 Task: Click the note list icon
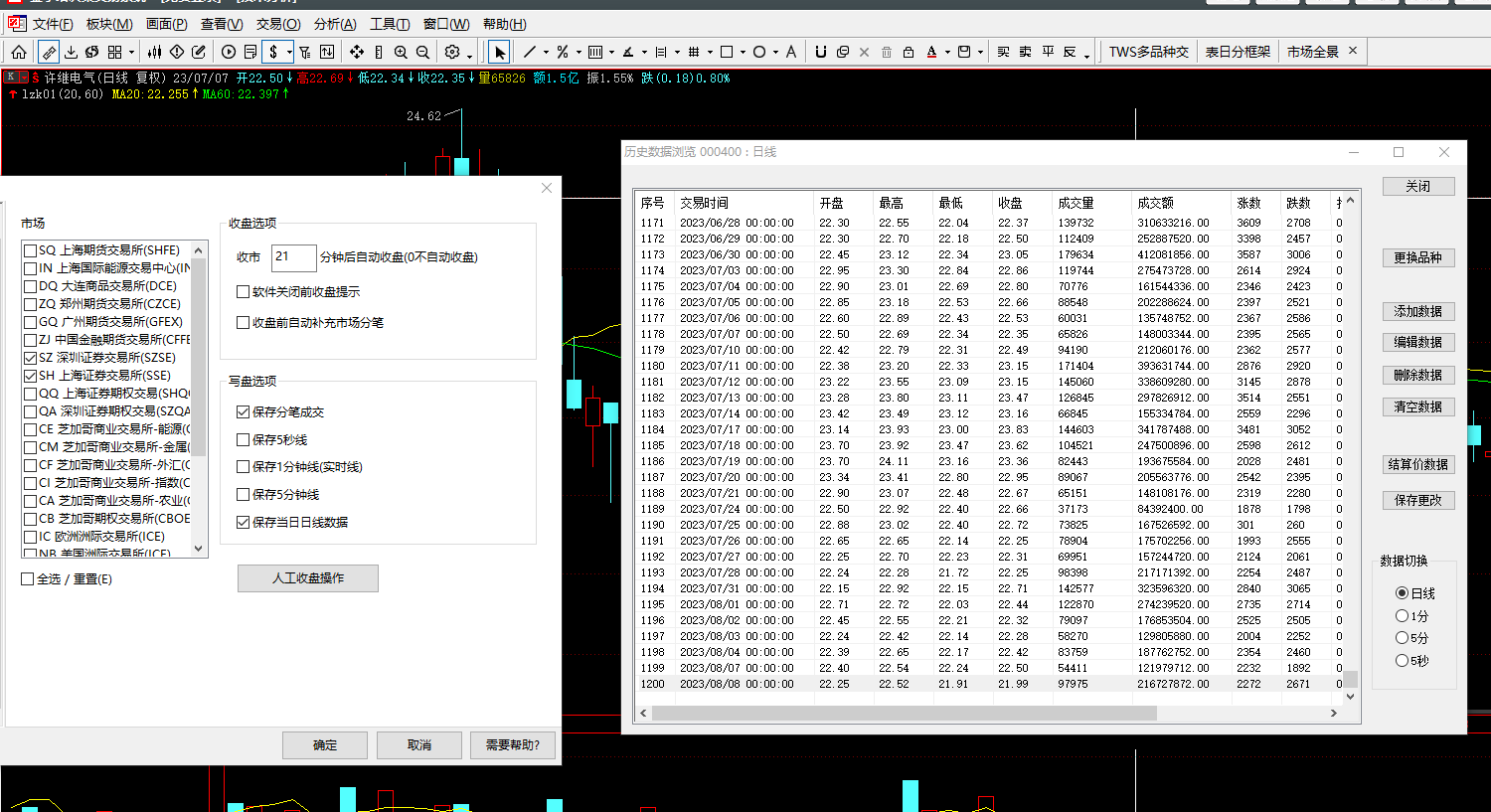pos(250,52)
